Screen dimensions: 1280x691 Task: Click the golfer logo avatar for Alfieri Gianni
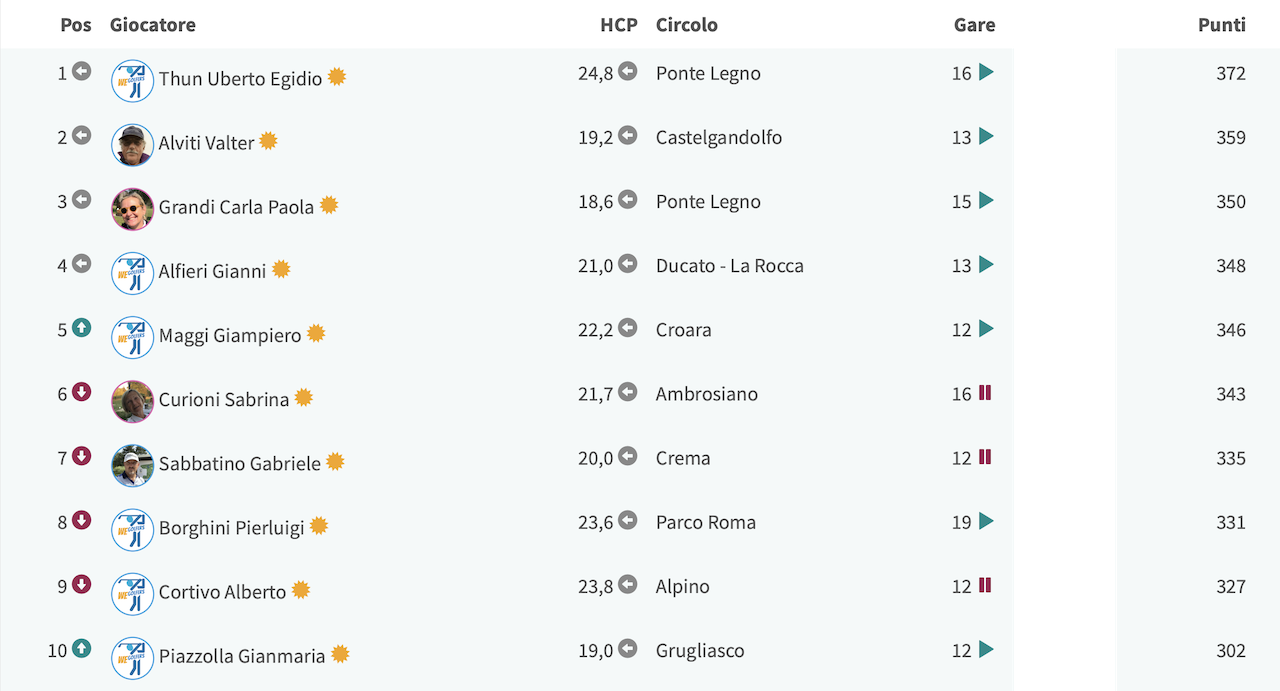(x=132, y=273)
